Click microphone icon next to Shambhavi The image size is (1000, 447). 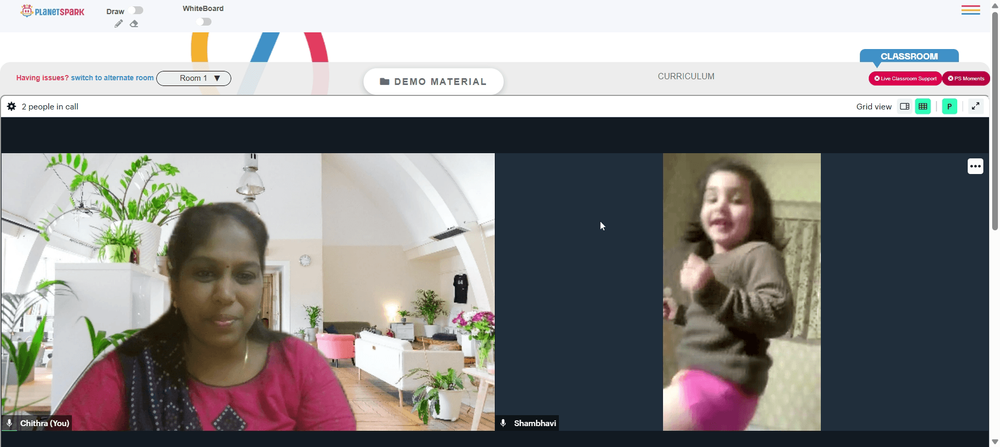coord(503,423)
